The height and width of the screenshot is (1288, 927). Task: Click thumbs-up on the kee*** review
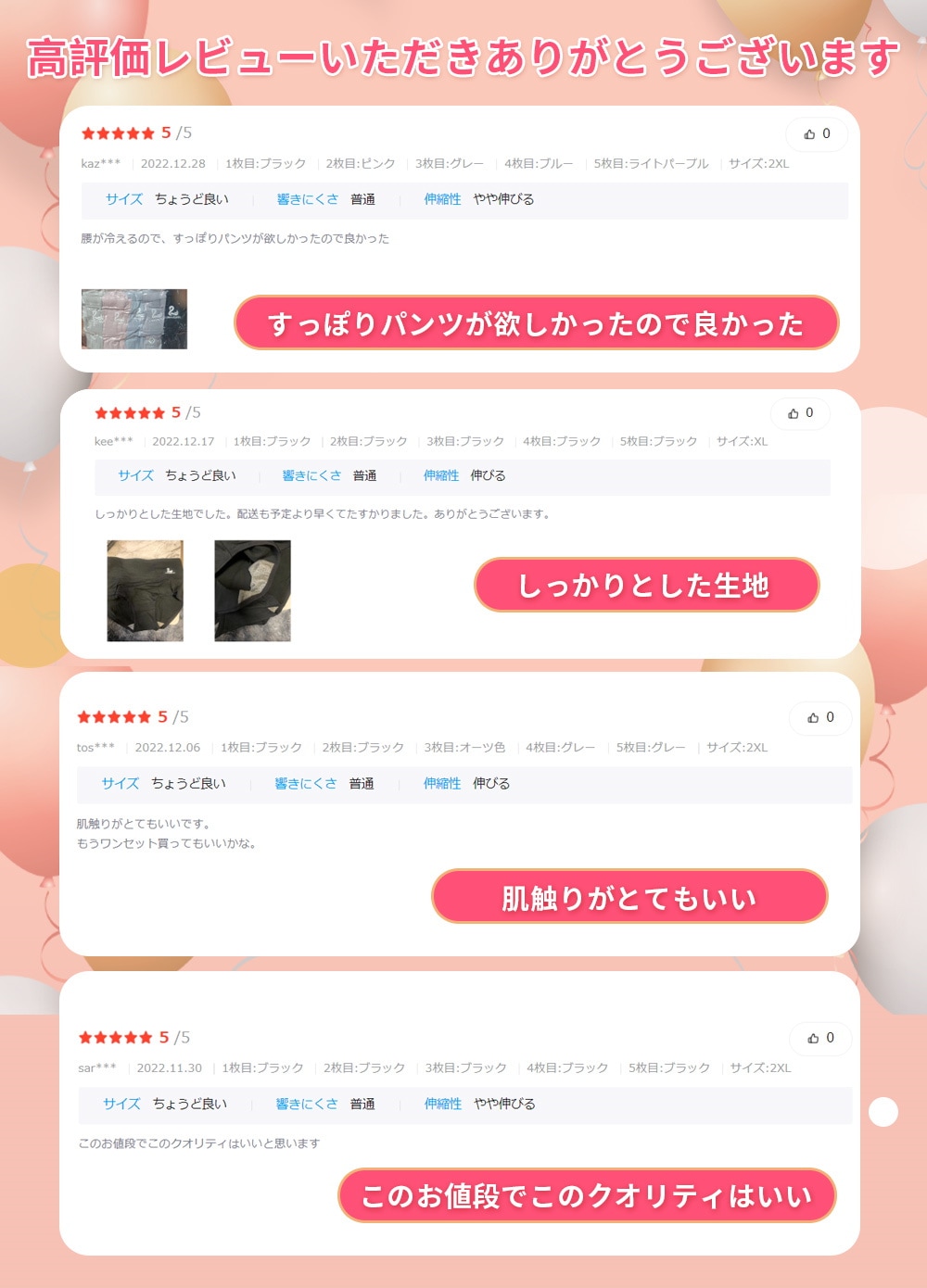click(800, 413)
